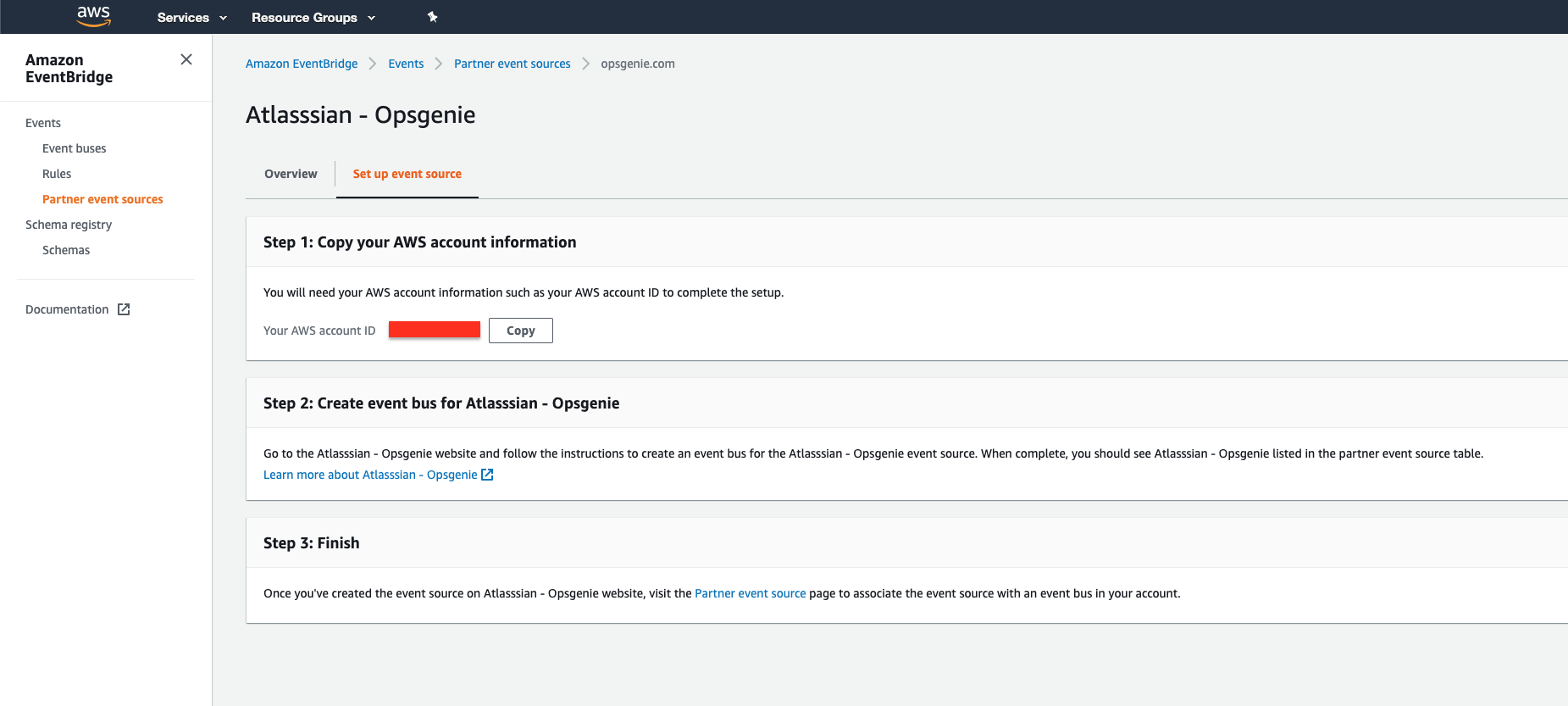Viewport: 1568px width, 706px height.
Task: Click the Schema registry sidebar heading
Action: point(69,225)
